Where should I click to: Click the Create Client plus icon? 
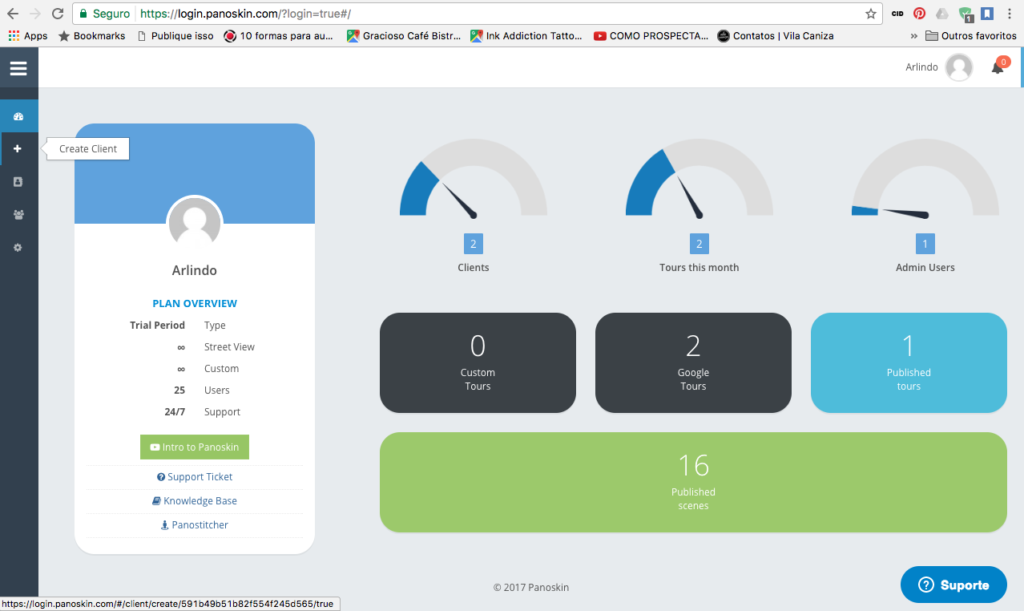coord(18,149)
